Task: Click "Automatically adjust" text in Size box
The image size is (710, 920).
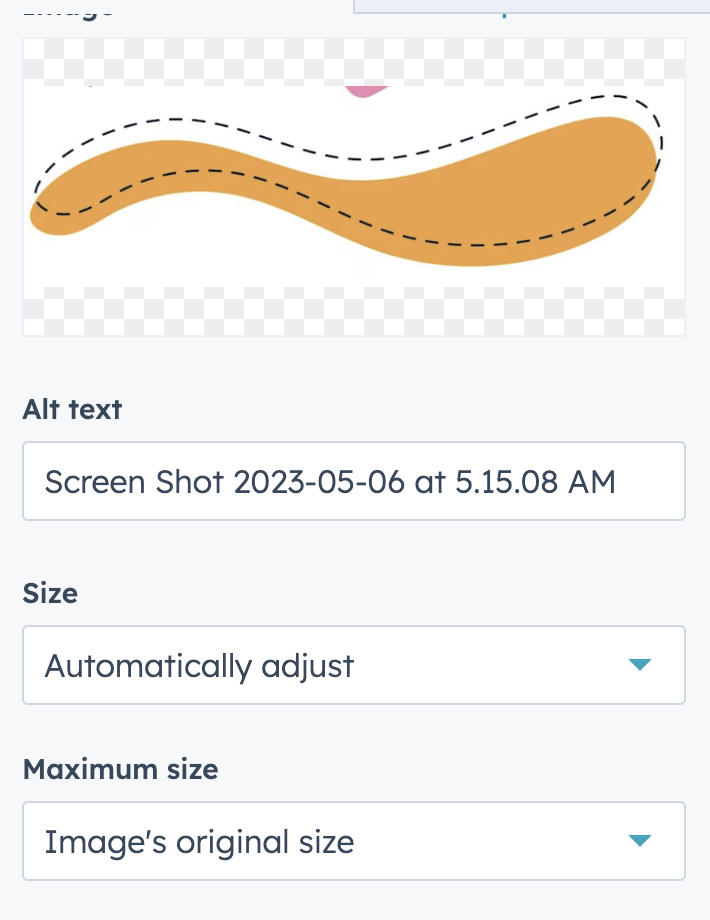Action: pyautogui.click(x=200, y=667)
